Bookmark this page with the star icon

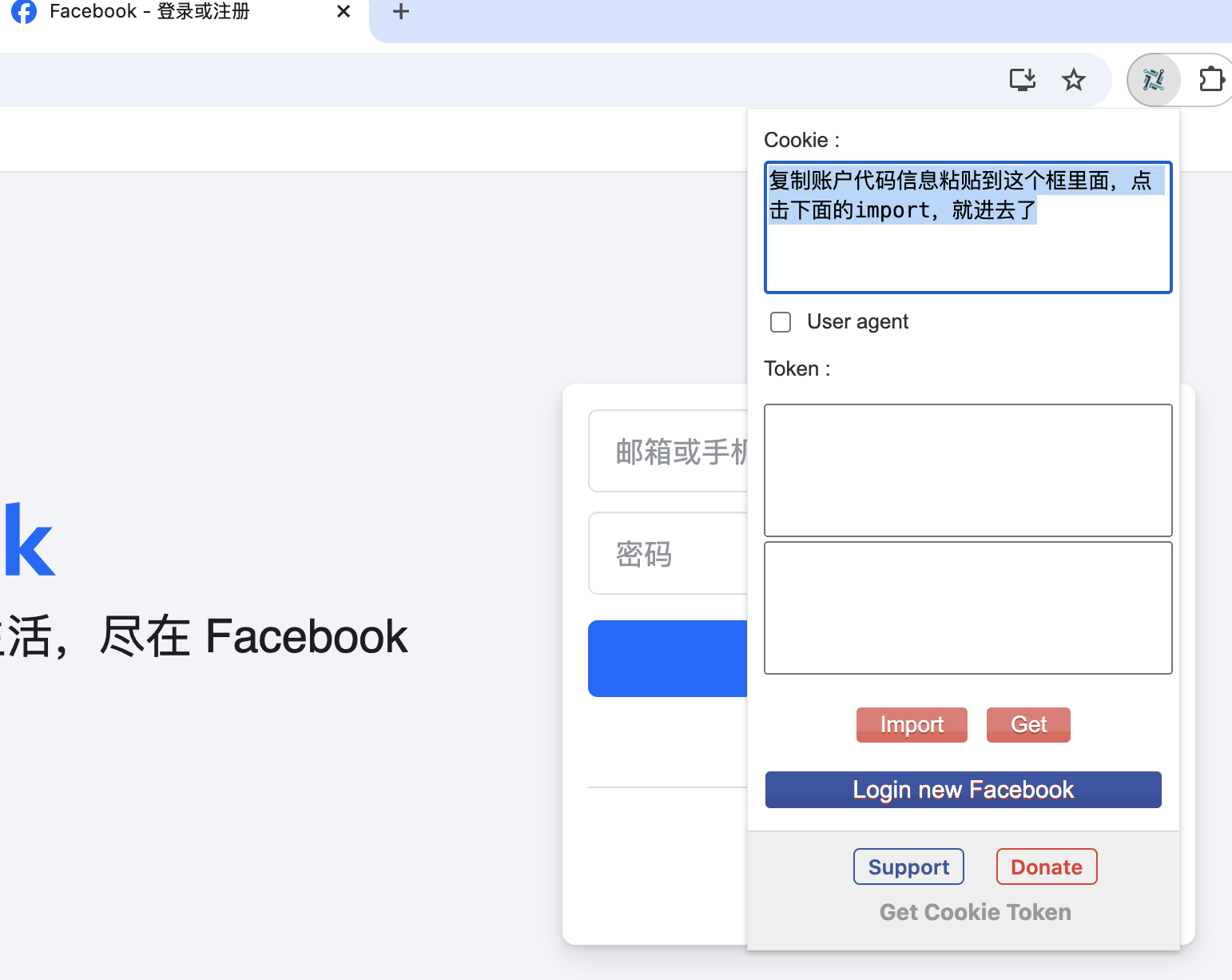(x=1073, y=80)
